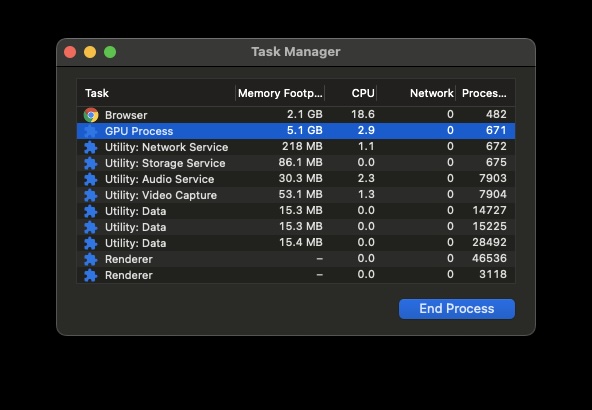
Task: Select Utility: Video Capture row
Action: [296, 195]
